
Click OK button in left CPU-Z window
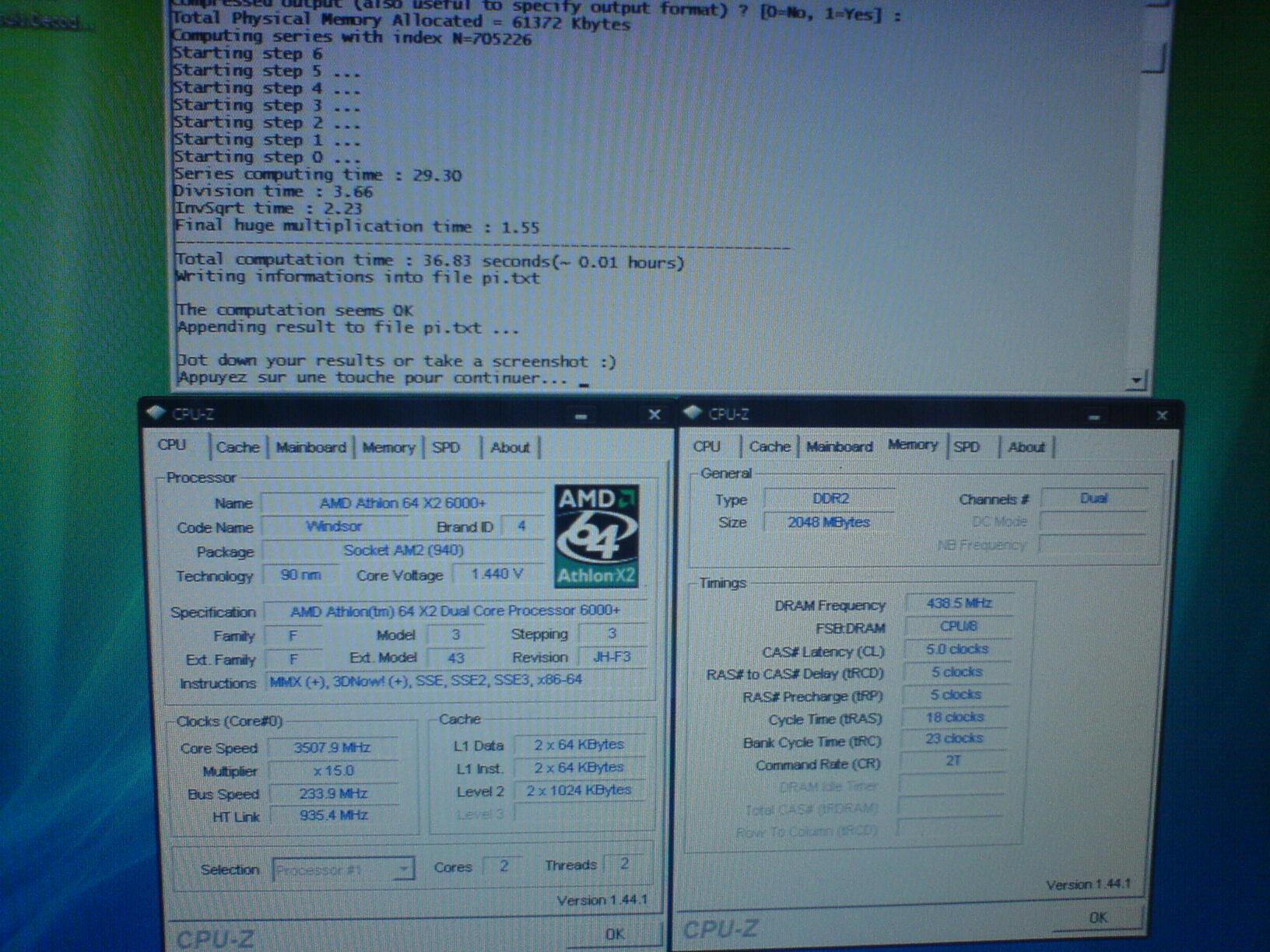tap(615, 934)
